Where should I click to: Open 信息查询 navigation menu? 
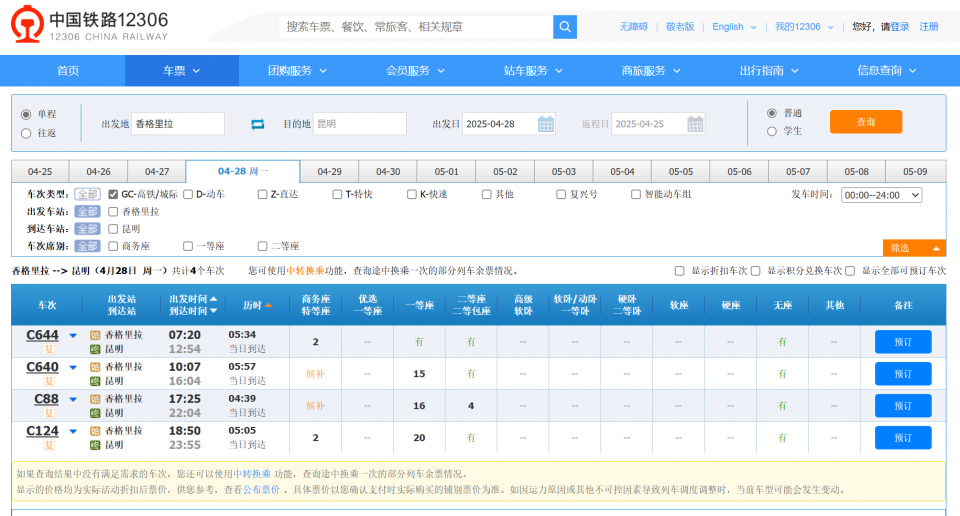click(x=887, y=70)
